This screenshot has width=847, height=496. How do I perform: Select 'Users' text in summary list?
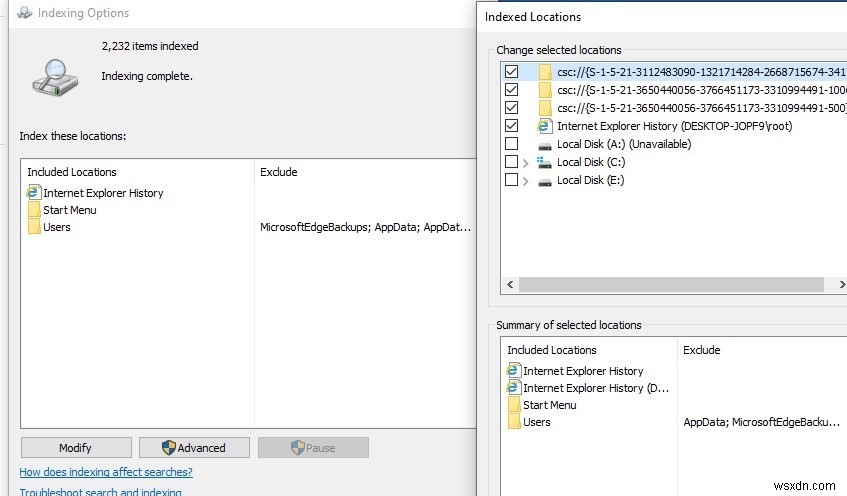pos(536,422)
